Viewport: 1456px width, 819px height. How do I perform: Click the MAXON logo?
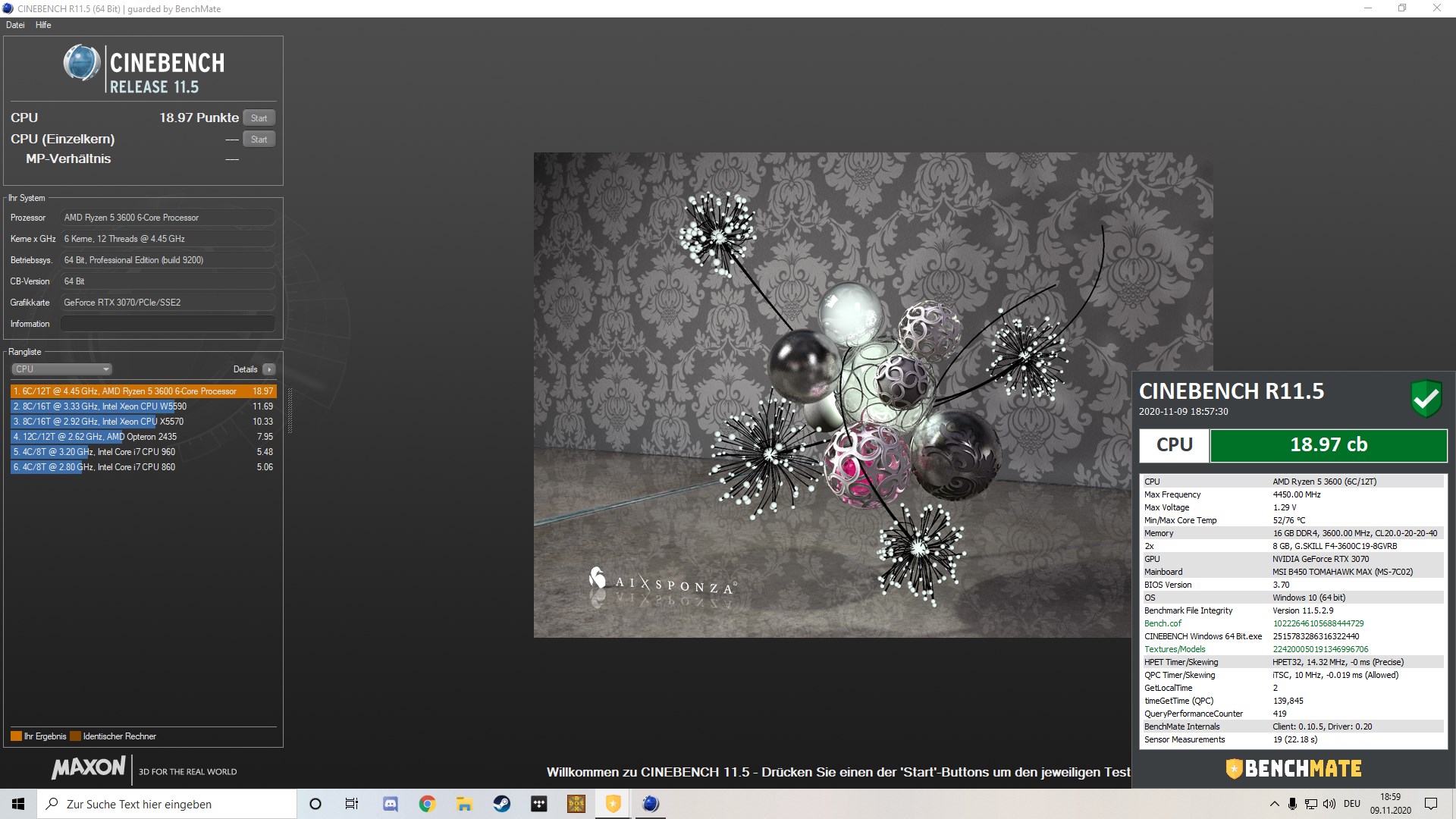click(x=89, y=767)
